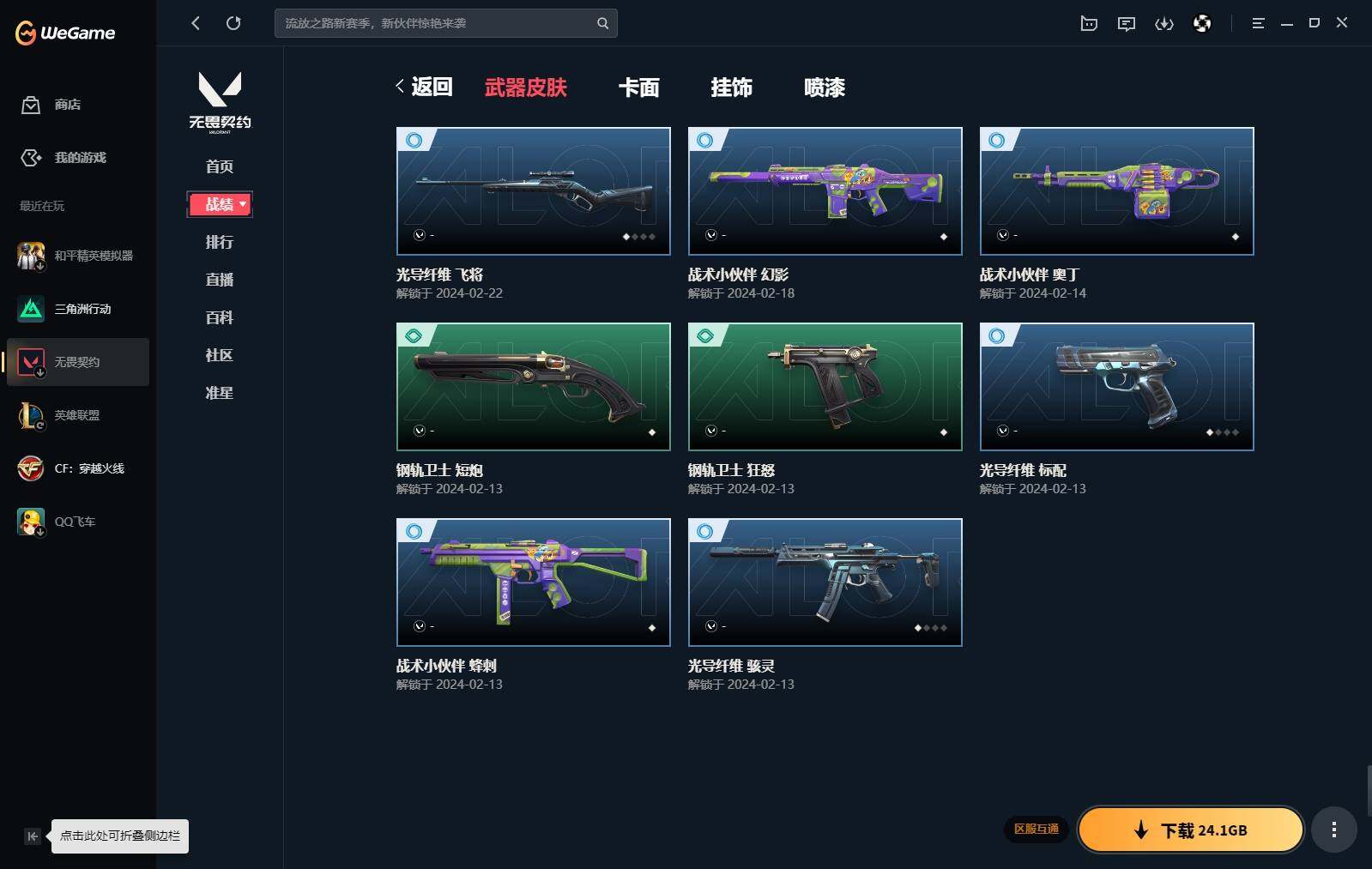This screenshot has height=869, width=1372.
Task: Open the 钢轨卫士 狂怒 pistol thumbnail
Action: pyautogui.click(x=825, y=387)
